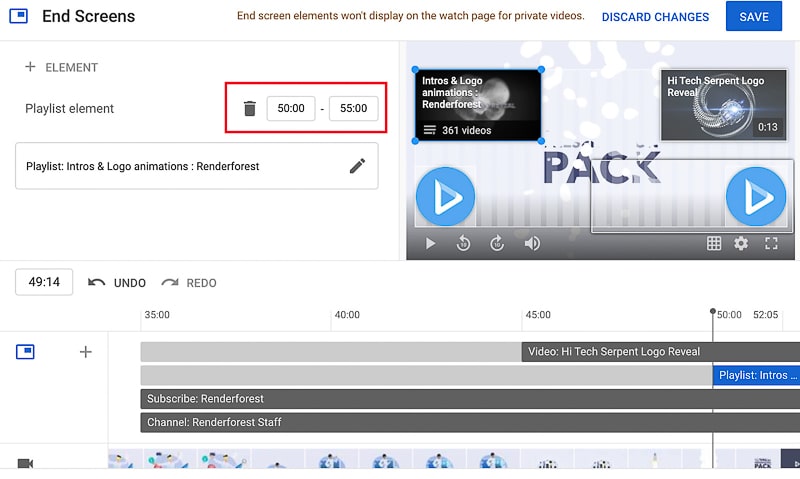Rewind 10 seconds in preview
Image resolution: width=800 pixels, height=479 pixels.
tap(463, 243)
